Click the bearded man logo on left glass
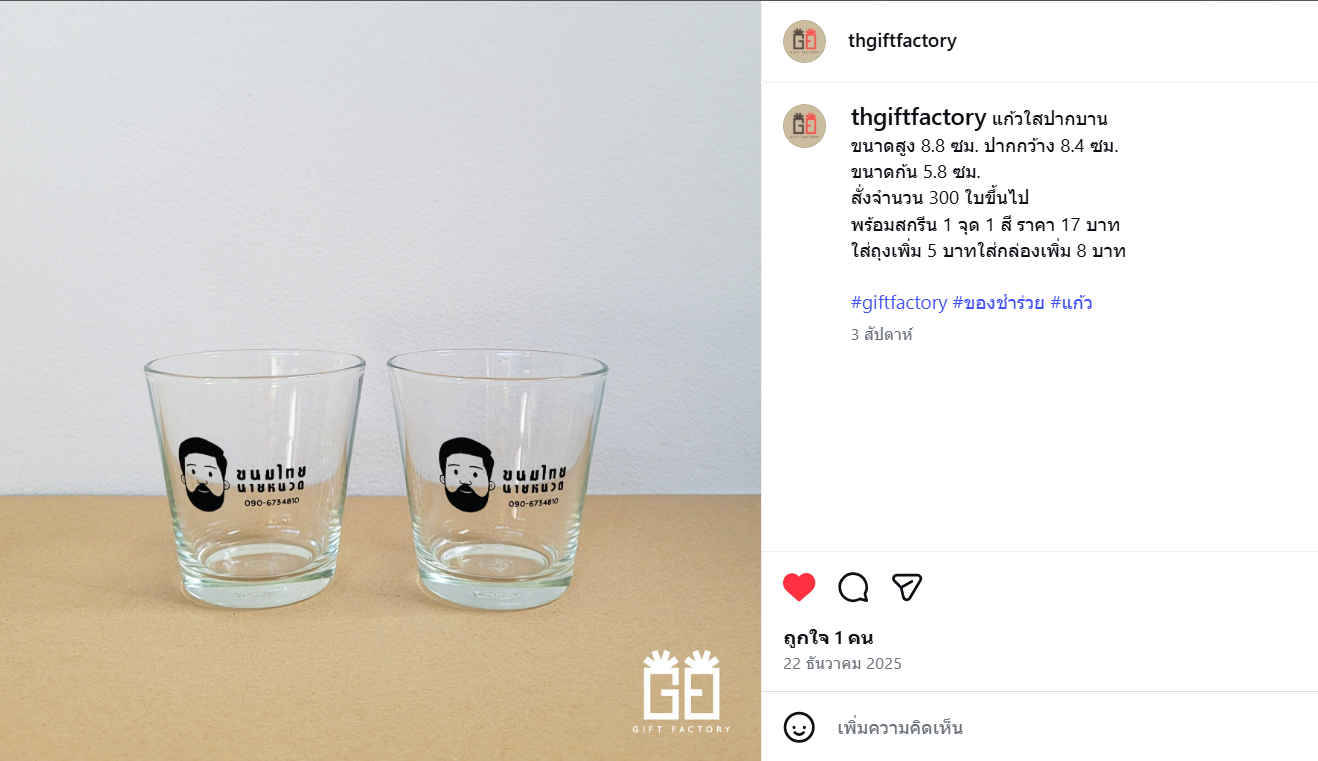This screenshot has width=1318, height=761. [203, 475]
